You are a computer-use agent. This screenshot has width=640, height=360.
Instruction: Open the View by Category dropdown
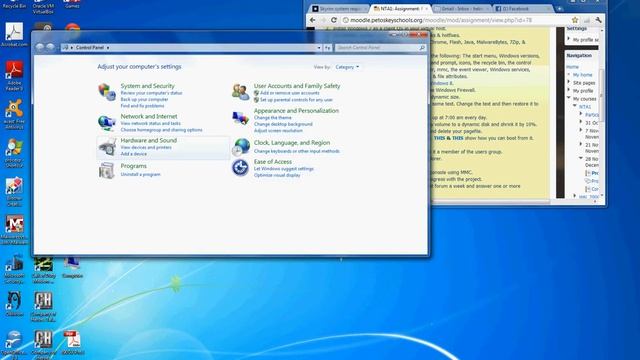(x=347, y=67)
